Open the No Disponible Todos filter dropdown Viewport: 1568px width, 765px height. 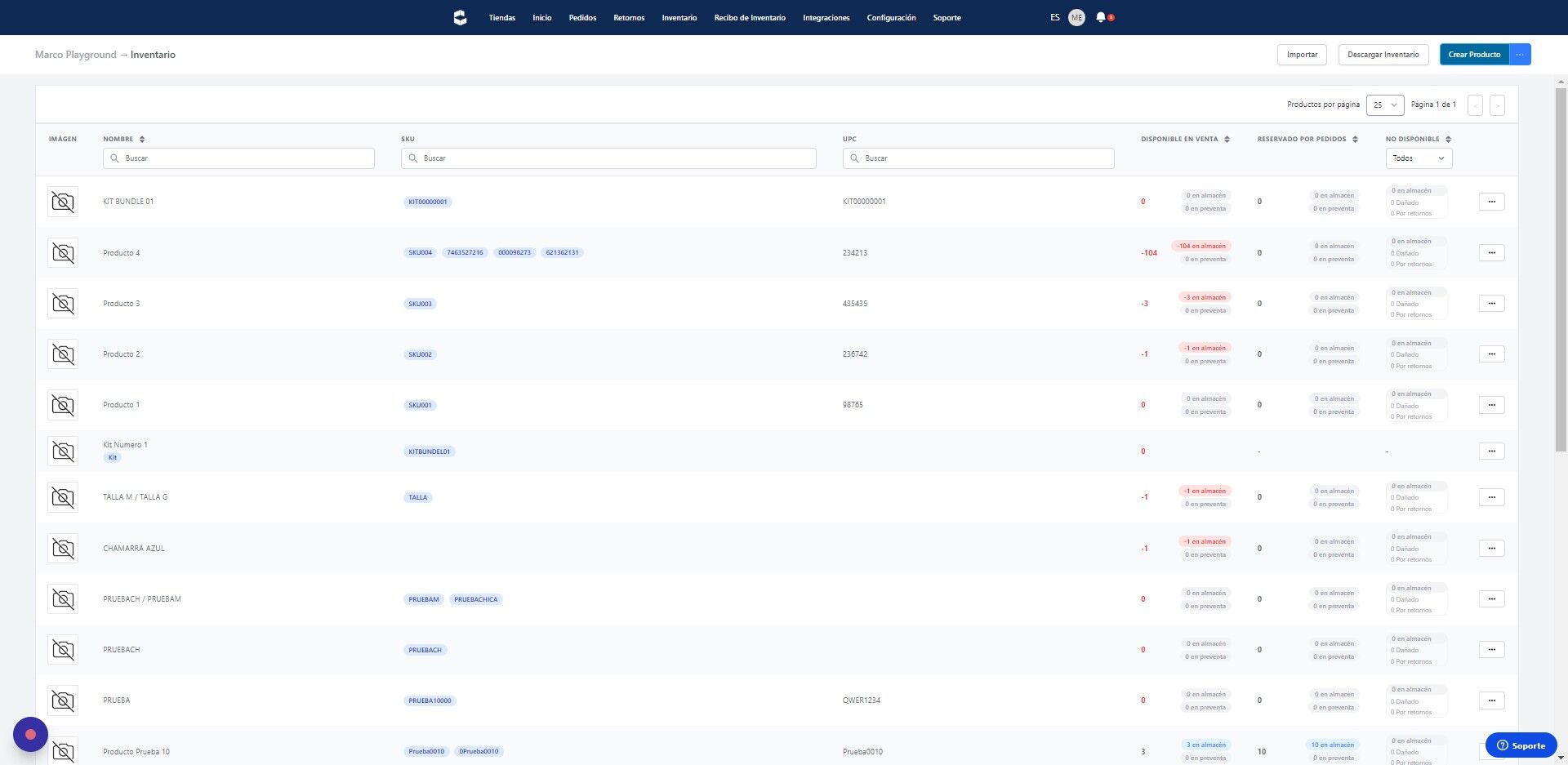[1419, 158]
